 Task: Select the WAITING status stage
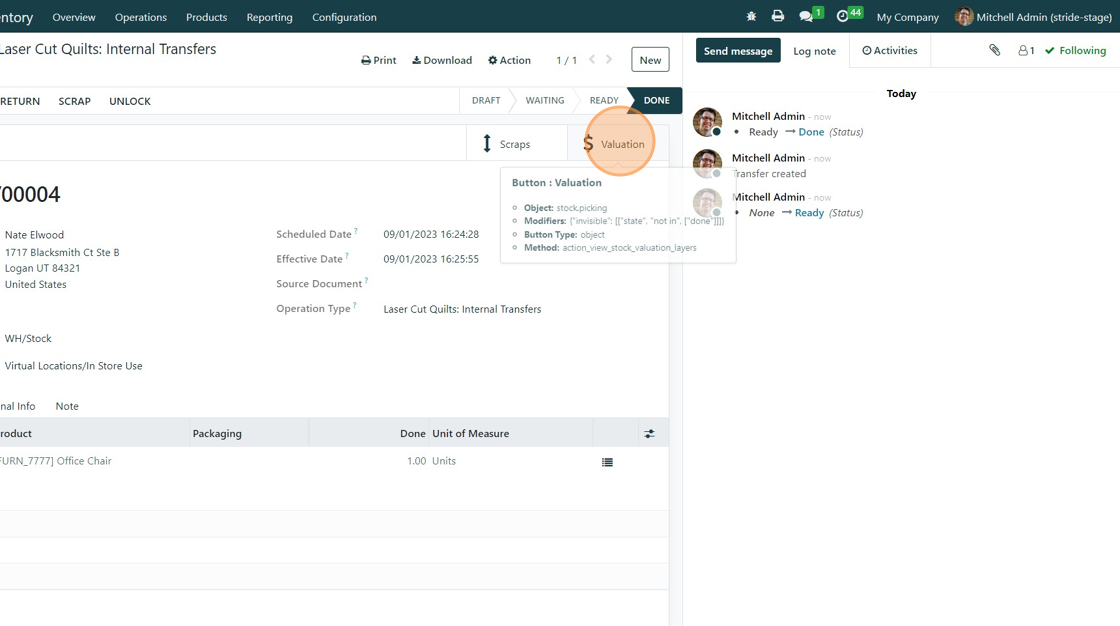(x=545, y=101)
